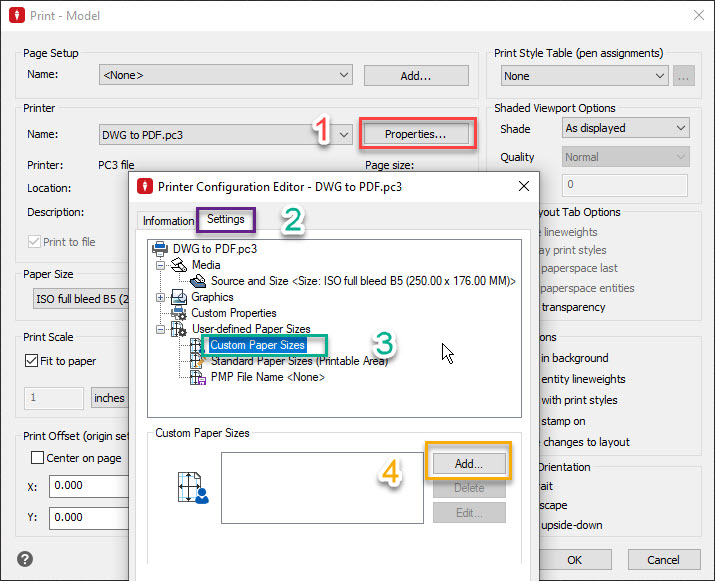Expand the Graphics tree node
Viewport: 715px width, 581px height.
coord(160,297)
